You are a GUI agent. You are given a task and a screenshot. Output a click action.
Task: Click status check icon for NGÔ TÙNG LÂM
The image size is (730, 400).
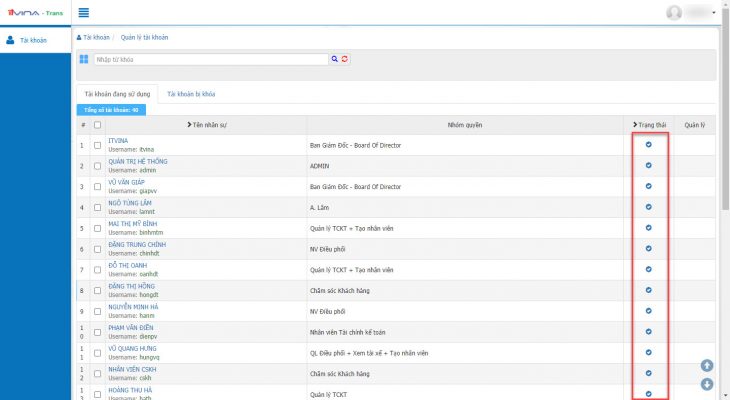(x=648, y=207)
